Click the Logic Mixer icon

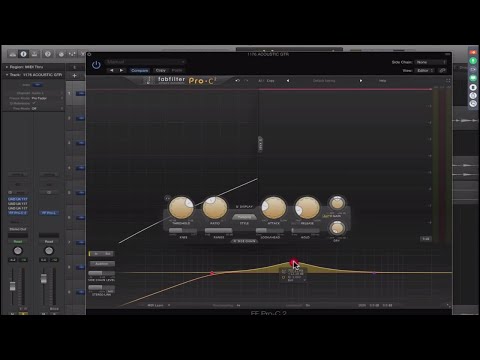[x=72, y=54]
